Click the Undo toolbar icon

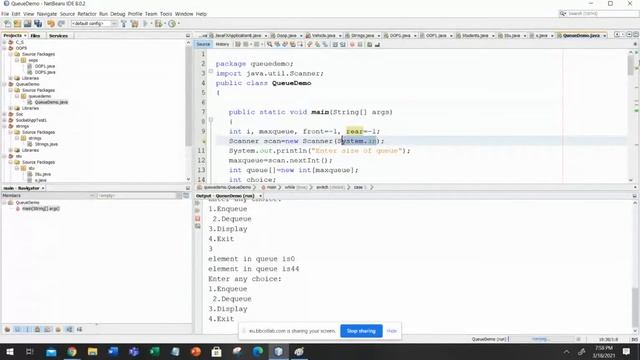click(x=51, y=24)
